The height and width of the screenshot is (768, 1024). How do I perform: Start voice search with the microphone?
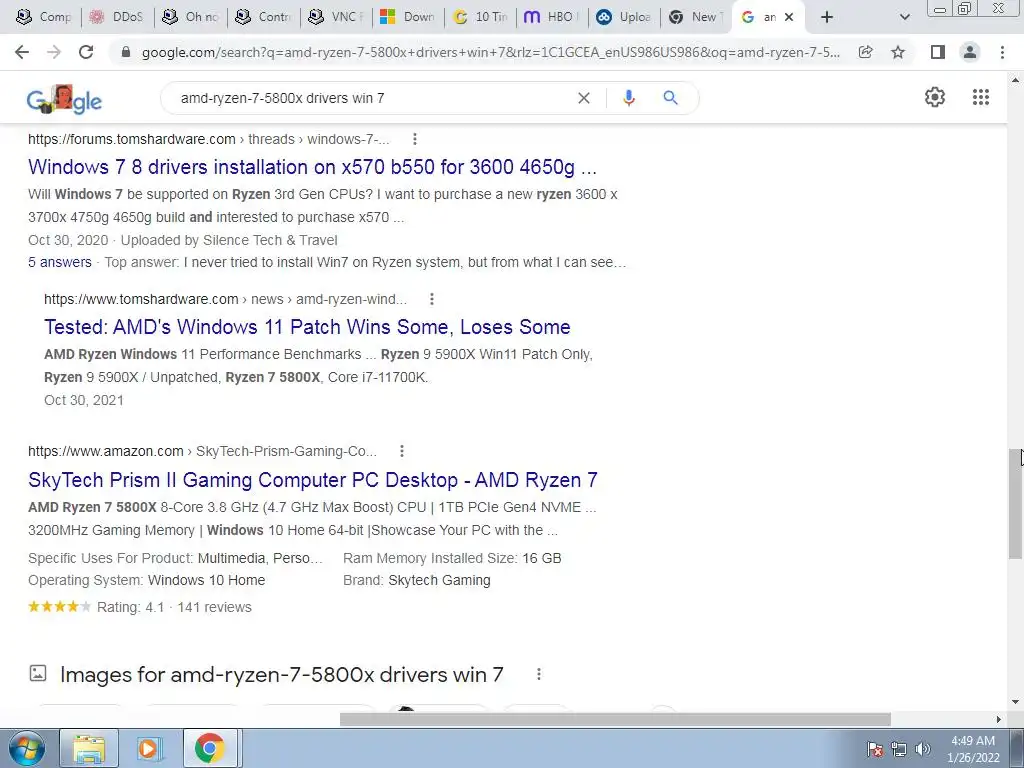629,98
